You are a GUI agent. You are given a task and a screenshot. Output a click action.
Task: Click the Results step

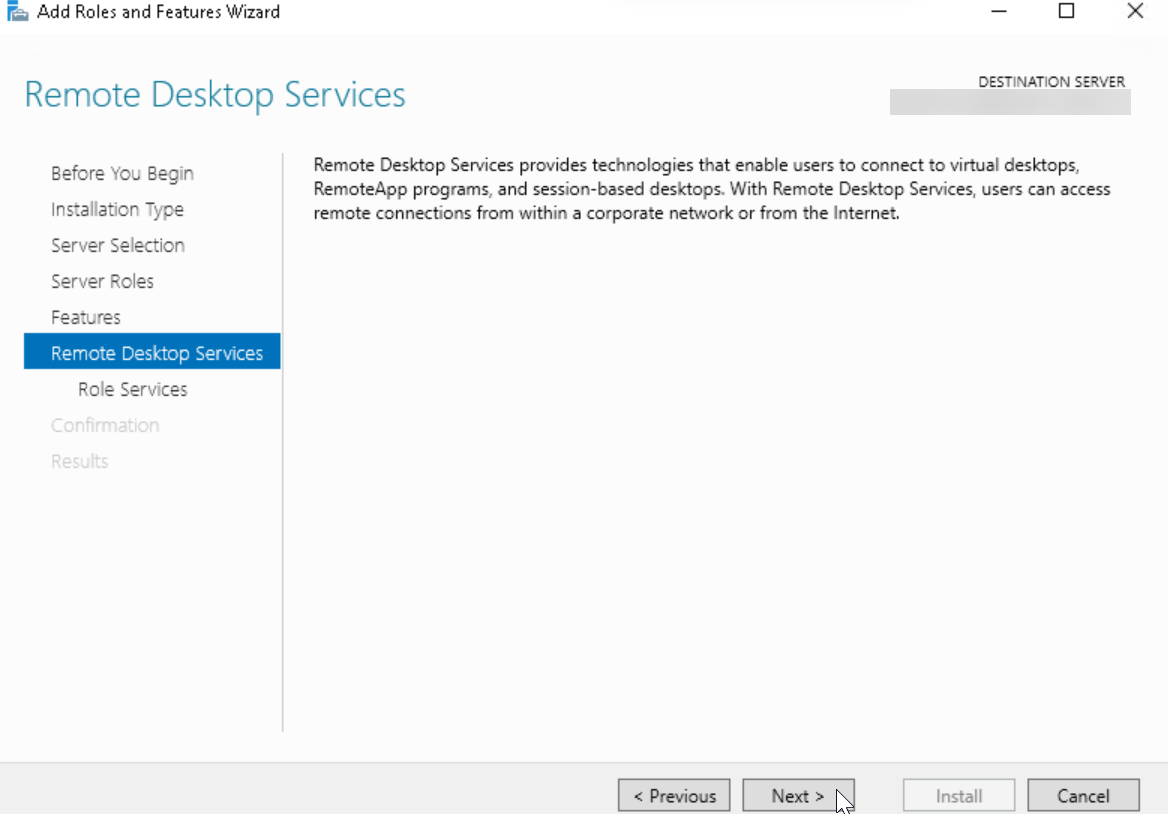click(79, 461)
